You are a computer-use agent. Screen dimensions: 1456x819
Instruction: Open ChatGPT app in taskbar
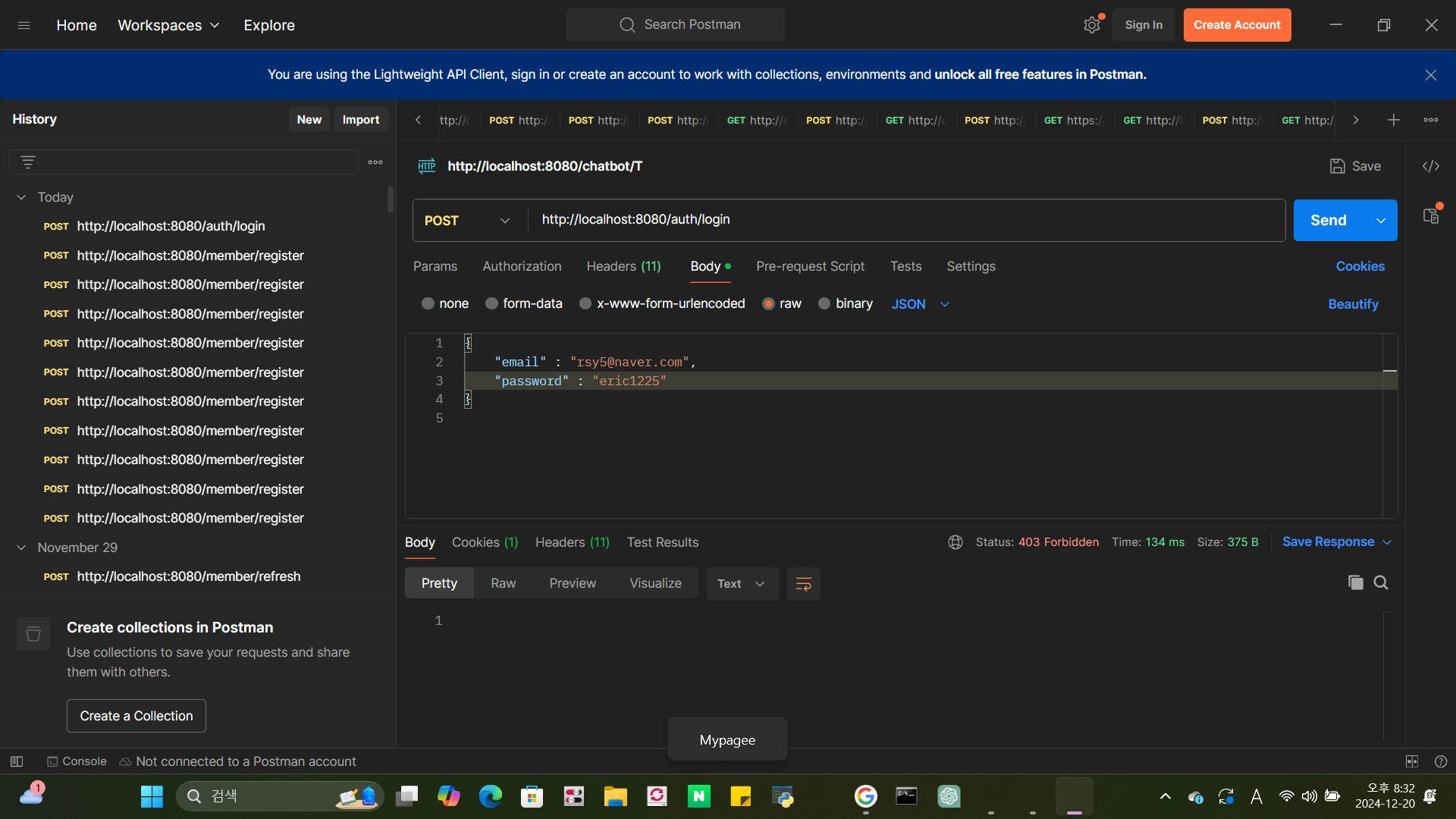(949, 796)
